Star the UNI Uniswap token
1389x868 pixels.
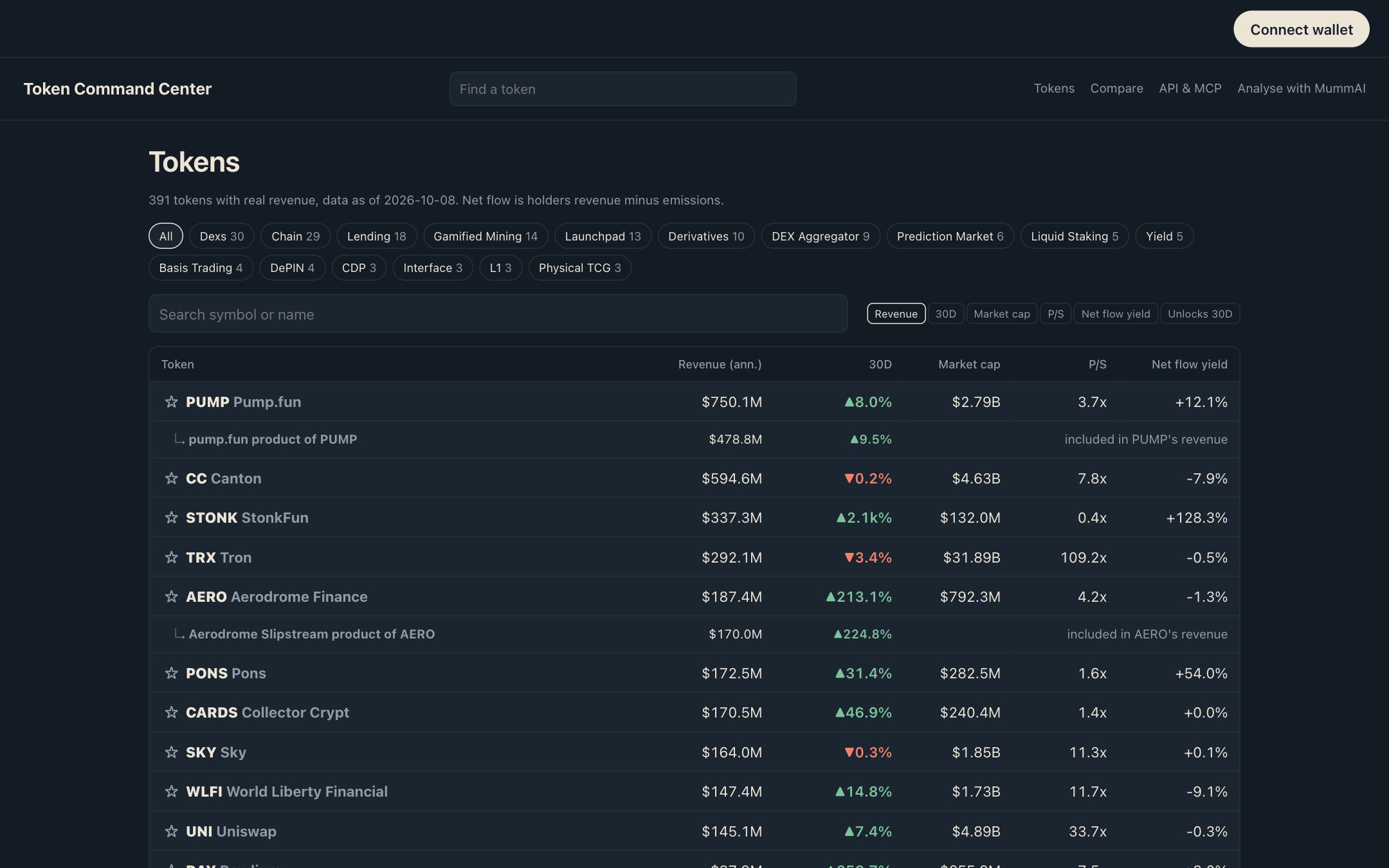click(x=171, y=831)
